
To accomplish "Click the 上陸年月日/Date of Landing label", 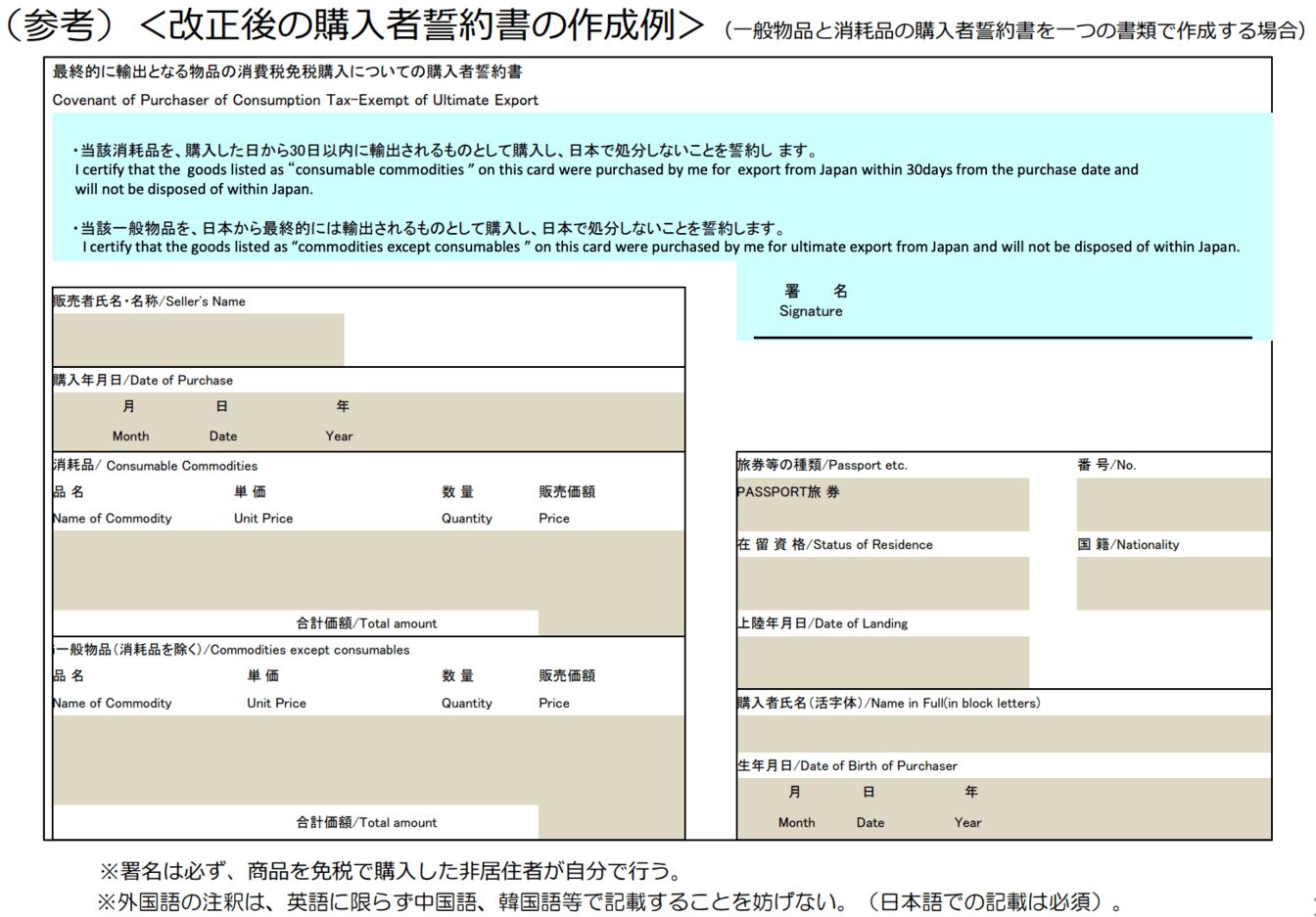I will tap(822, 623).
